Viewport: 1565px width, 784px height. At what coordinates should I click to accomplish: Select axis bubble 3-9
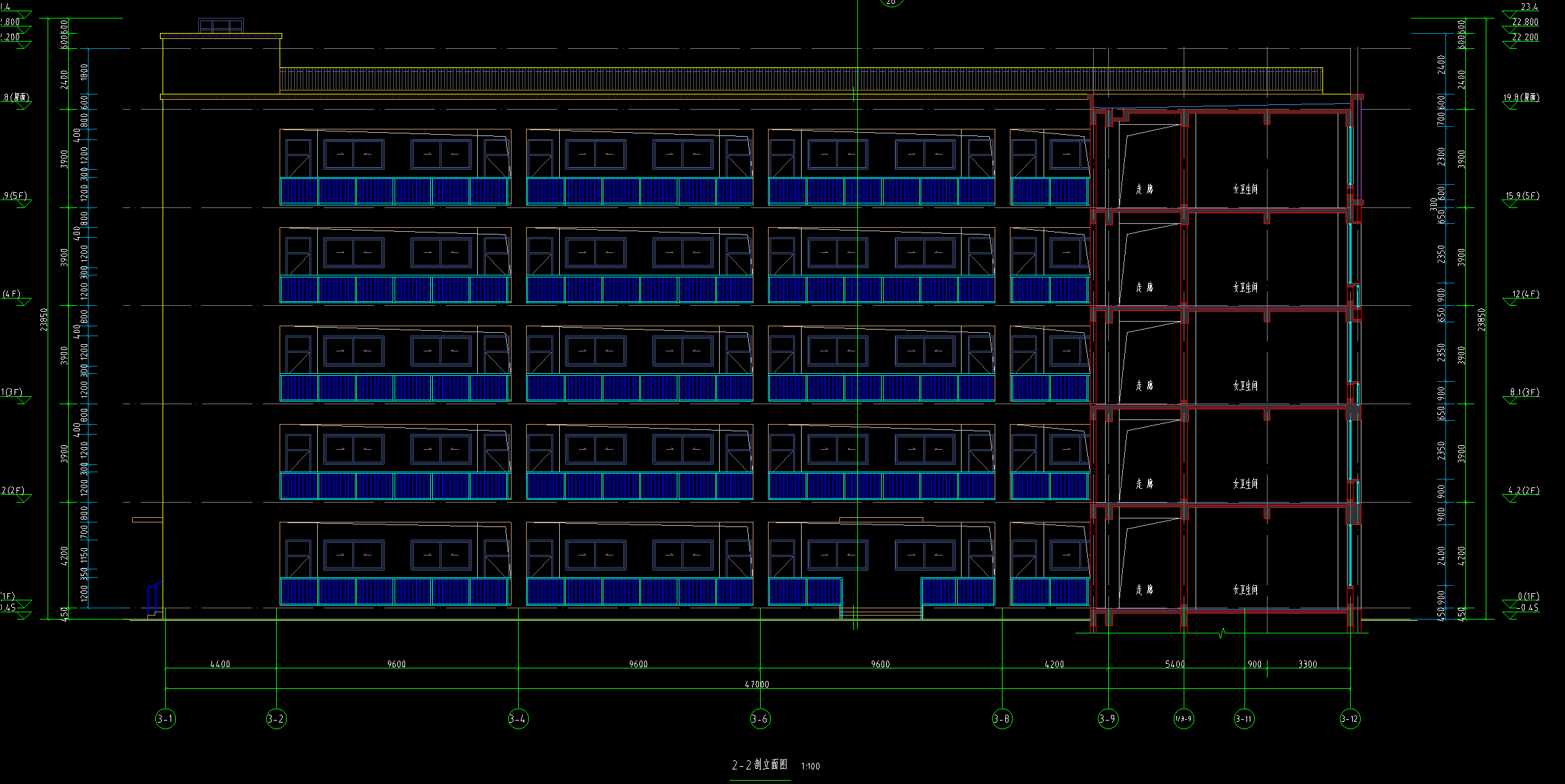(1108, 719)
